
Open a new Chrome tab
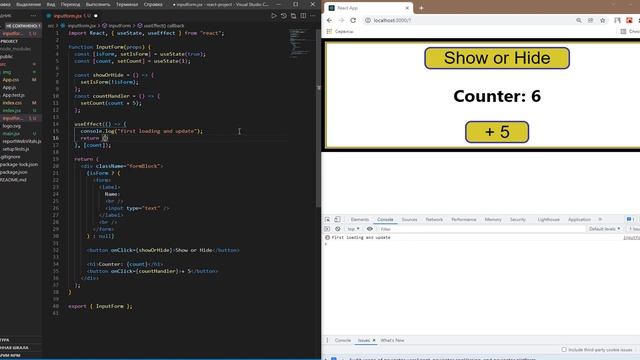click(x=421, y=8)
